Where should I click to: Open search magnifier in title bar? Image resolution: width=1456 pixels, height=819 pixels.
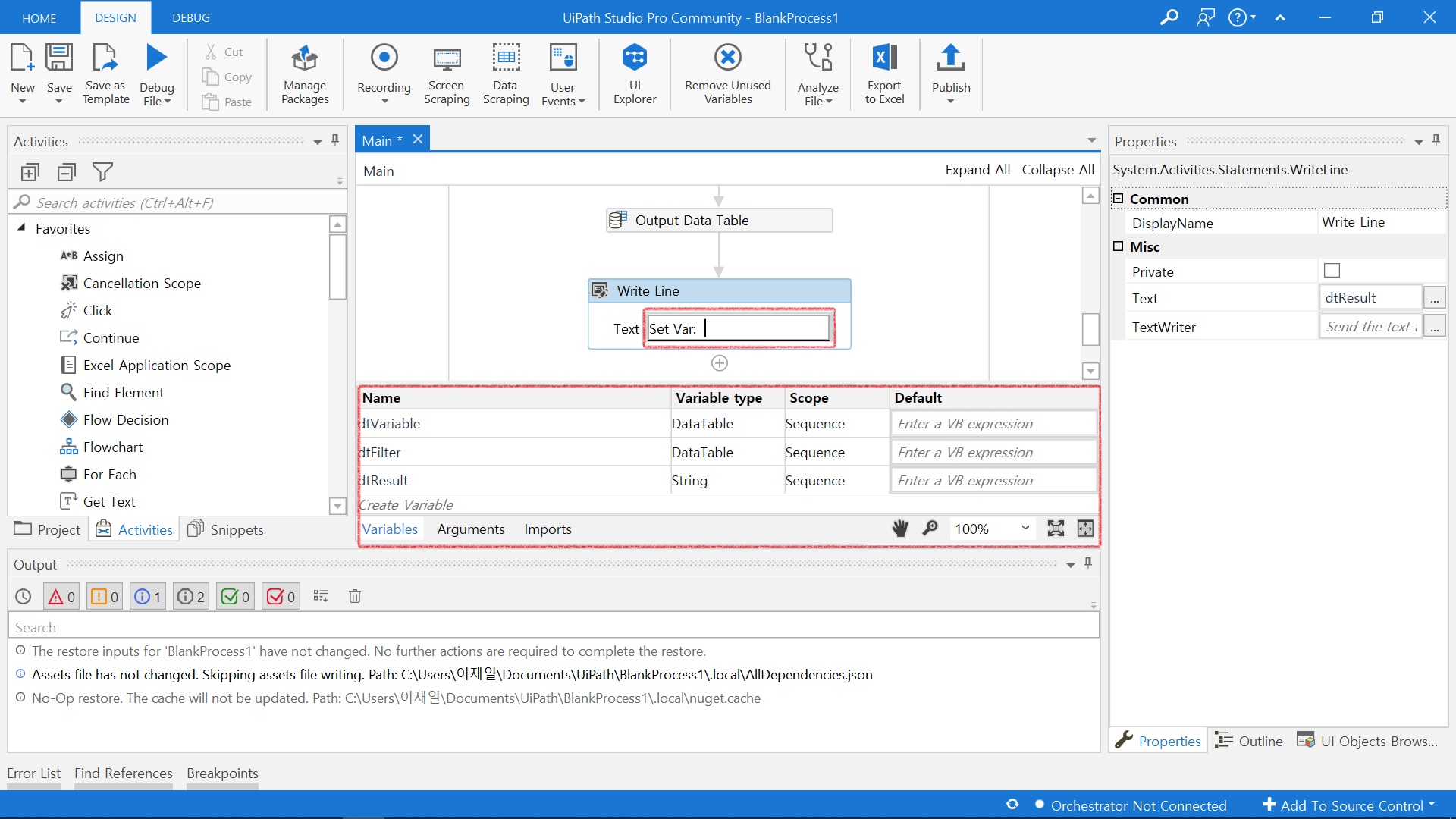tap(1169, 17)
